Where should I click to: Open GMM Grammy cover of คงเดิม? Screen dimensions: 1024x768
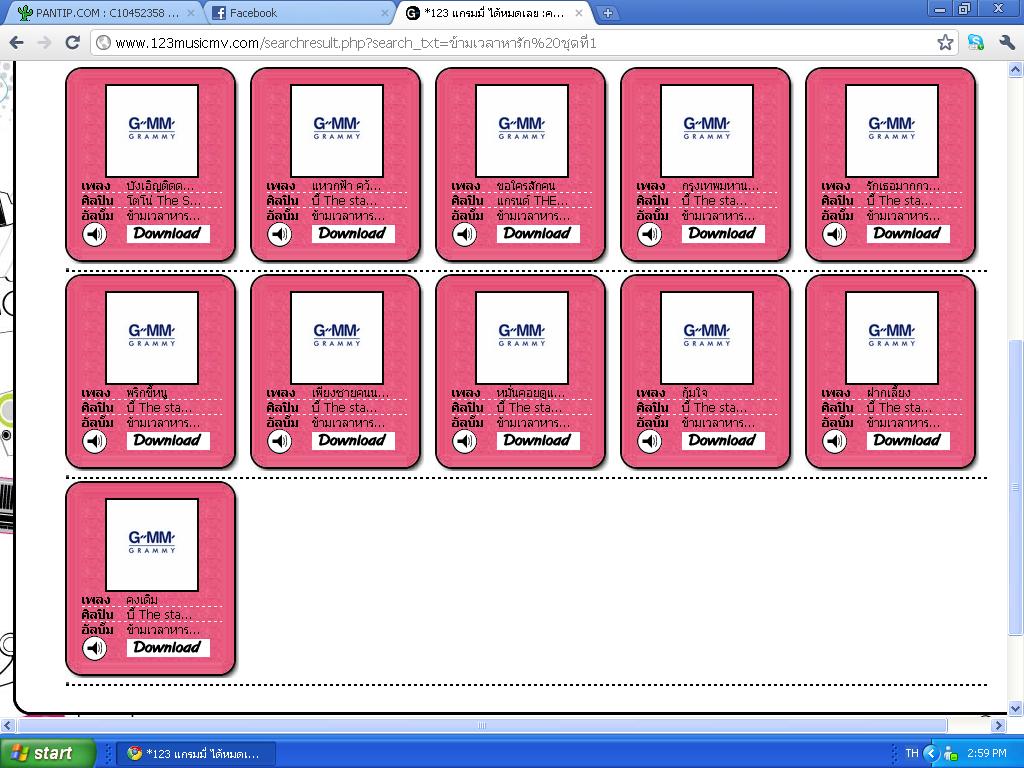[152, 545]
